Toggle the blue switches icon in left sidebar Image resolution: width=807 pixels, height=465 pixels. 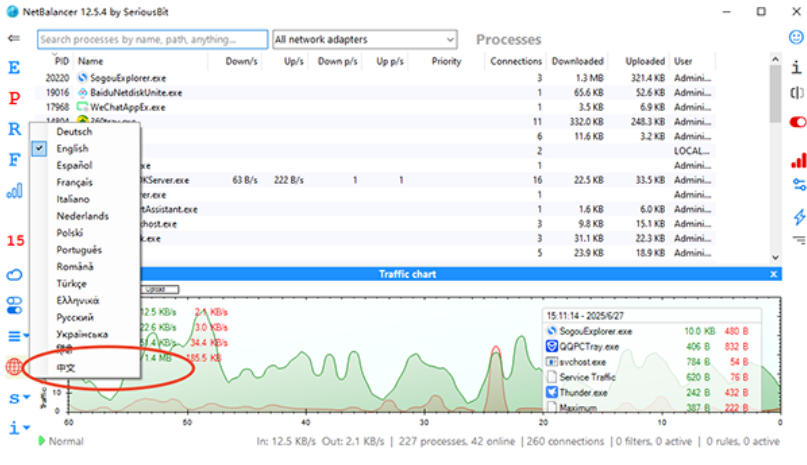pos(14,304)
